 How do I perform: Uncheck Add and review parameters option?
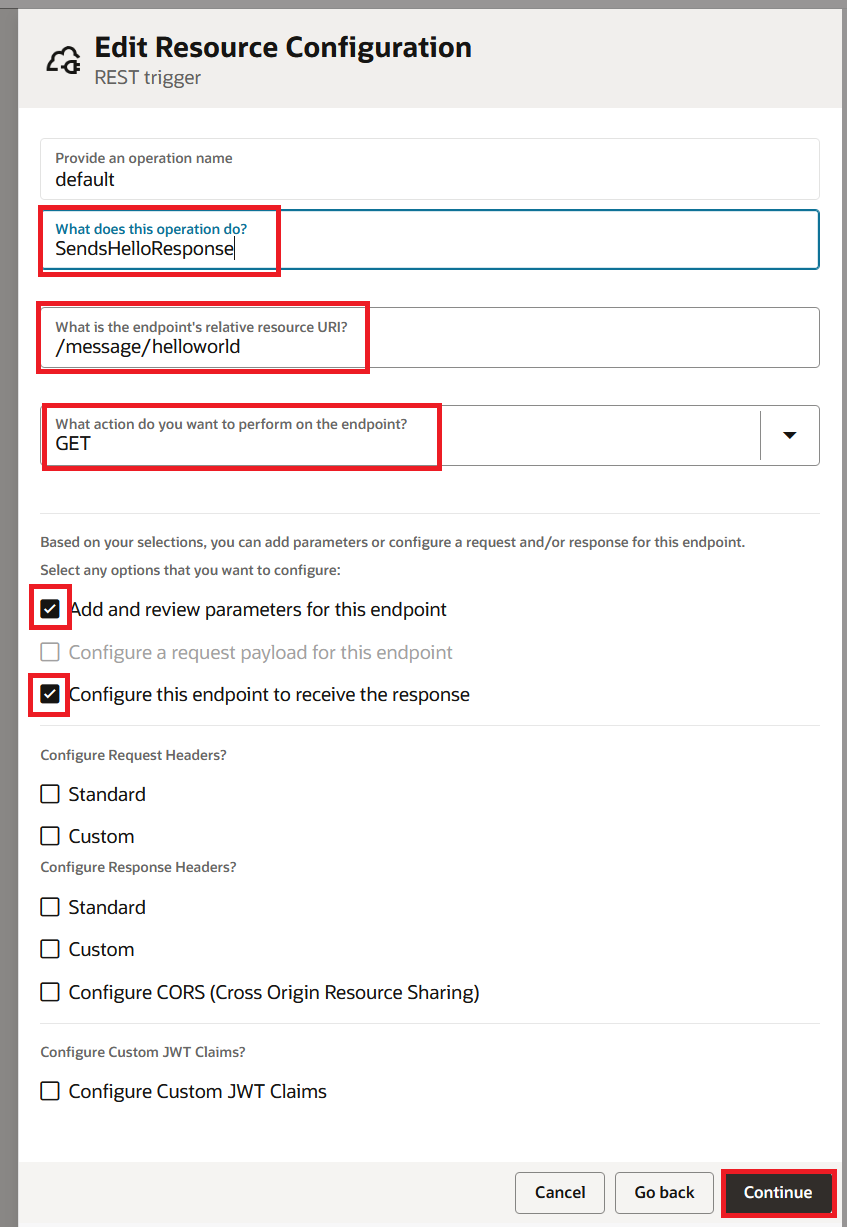[50, 609]
